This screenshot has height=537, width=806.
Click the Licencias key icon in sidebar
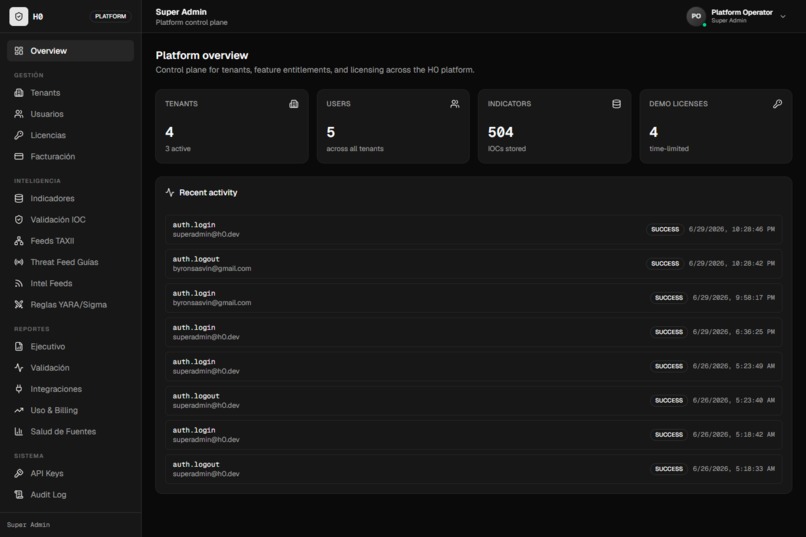[x=19, y=135]
